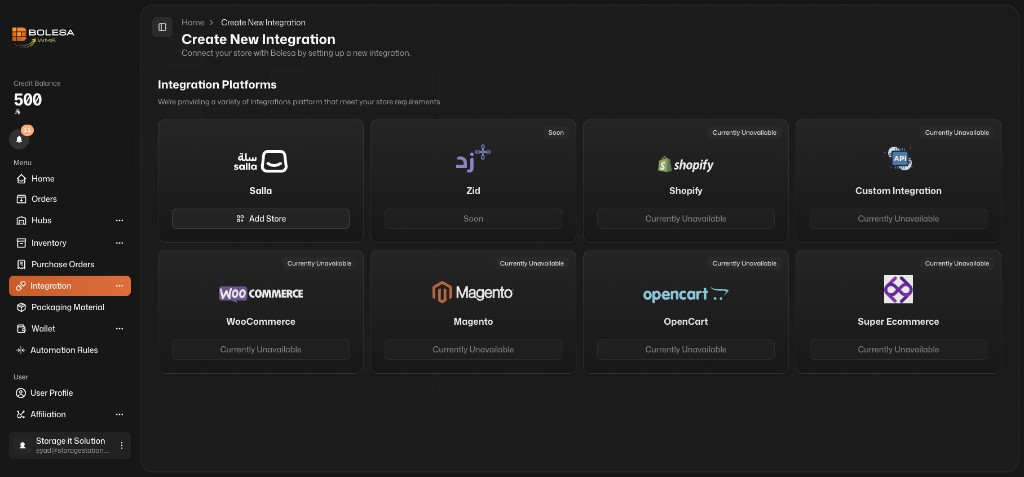1024x477 pixels.
Task: Click the Create New Integration breadcrumb text
Action: 263,23
